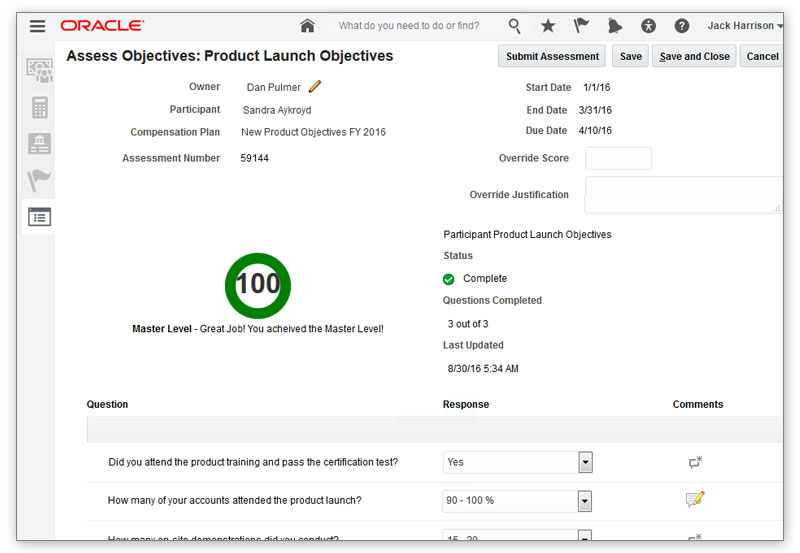
Task: Click the search magnifier icon
Action: point(514,26)
